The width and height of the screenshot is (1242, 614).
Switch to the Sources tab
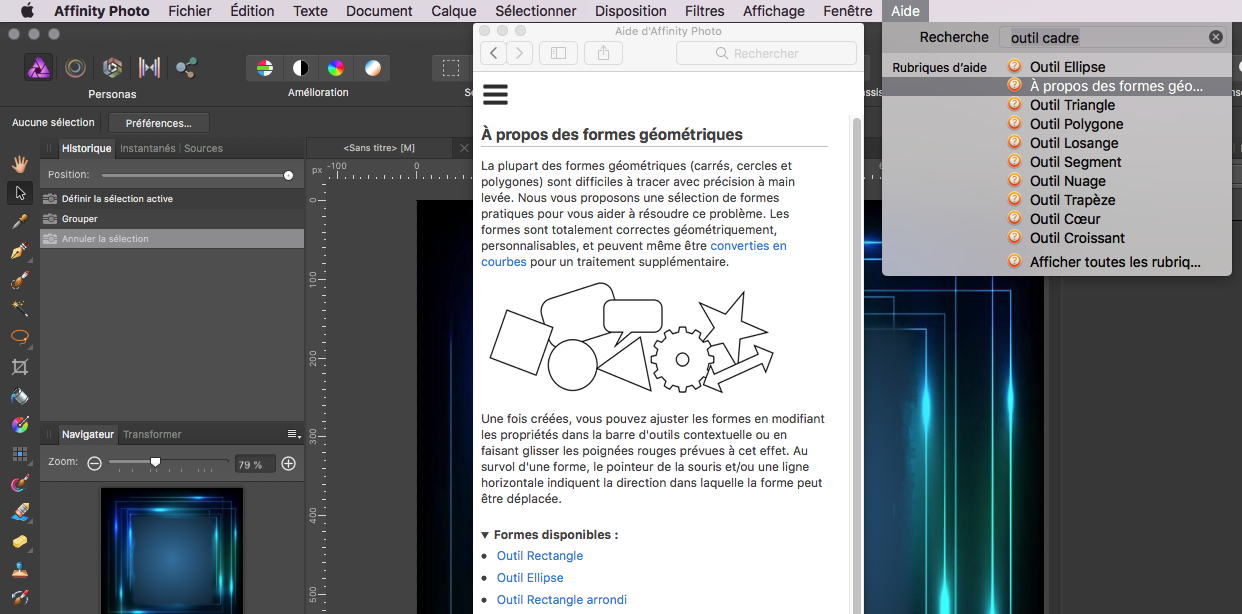pos(204,148)
